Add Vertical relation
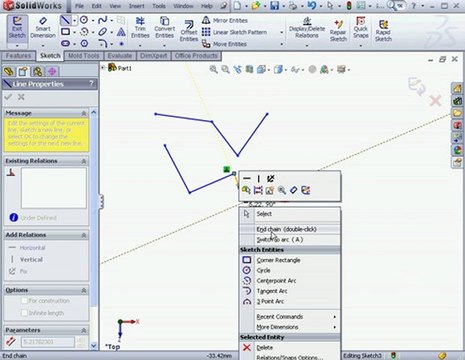This screenshot has height=360, width=465. [27, 259]
